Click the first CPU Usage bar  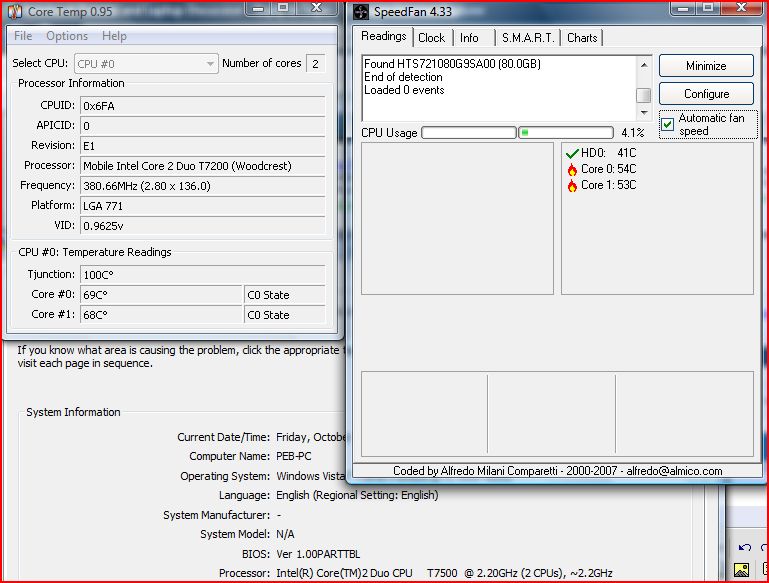coord(469,132)
